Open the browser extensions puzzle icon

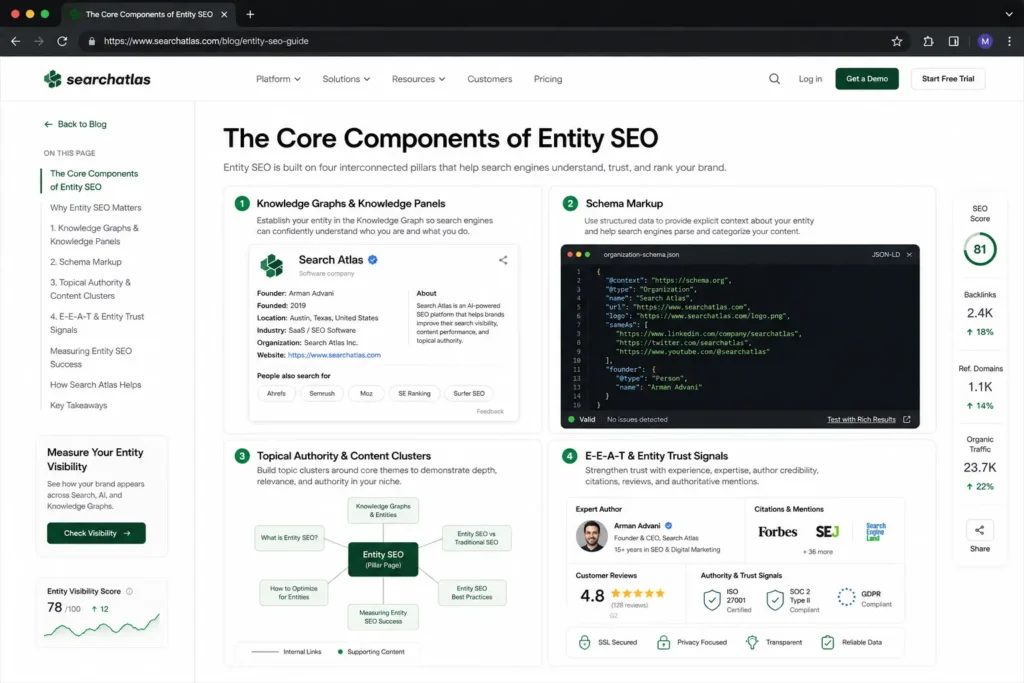pos(928,41)
